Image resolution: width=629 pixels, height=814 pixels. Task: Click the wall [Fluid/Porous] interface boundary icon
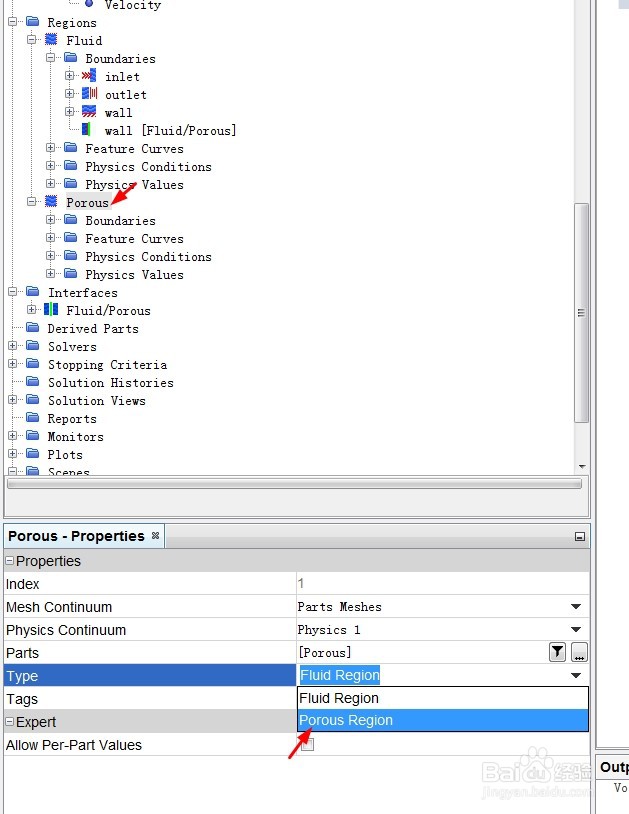coord(87,130)
